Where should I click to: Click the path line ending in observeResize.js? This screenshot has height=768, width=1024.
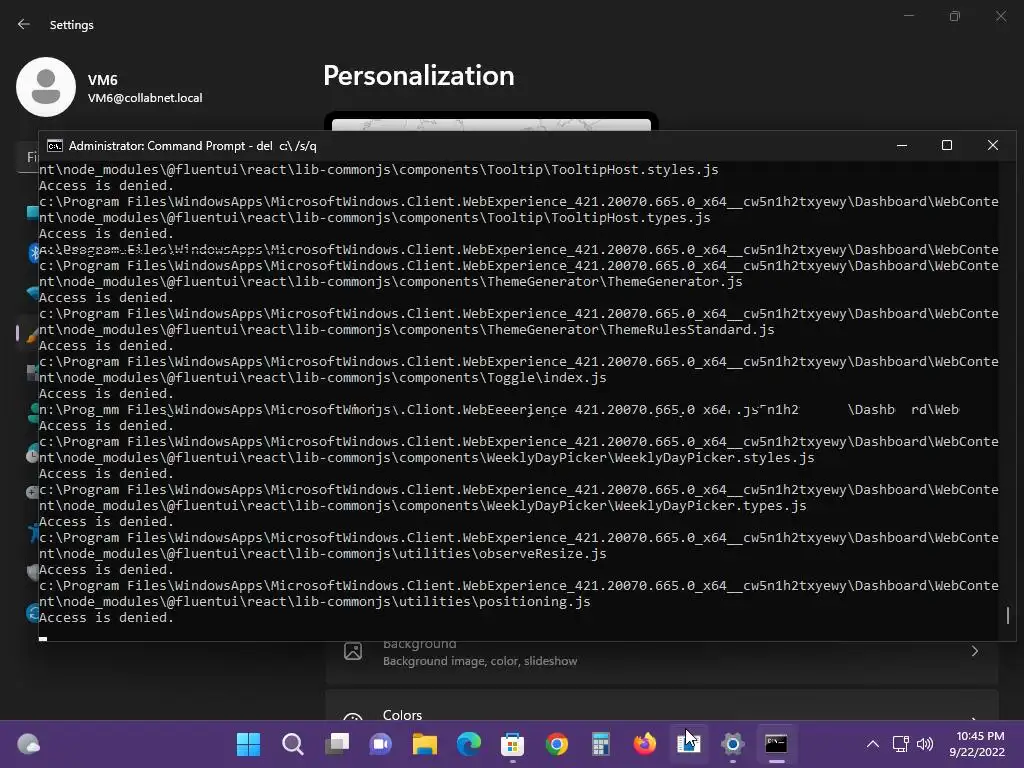pyautogui.click(x=323, y=554)
